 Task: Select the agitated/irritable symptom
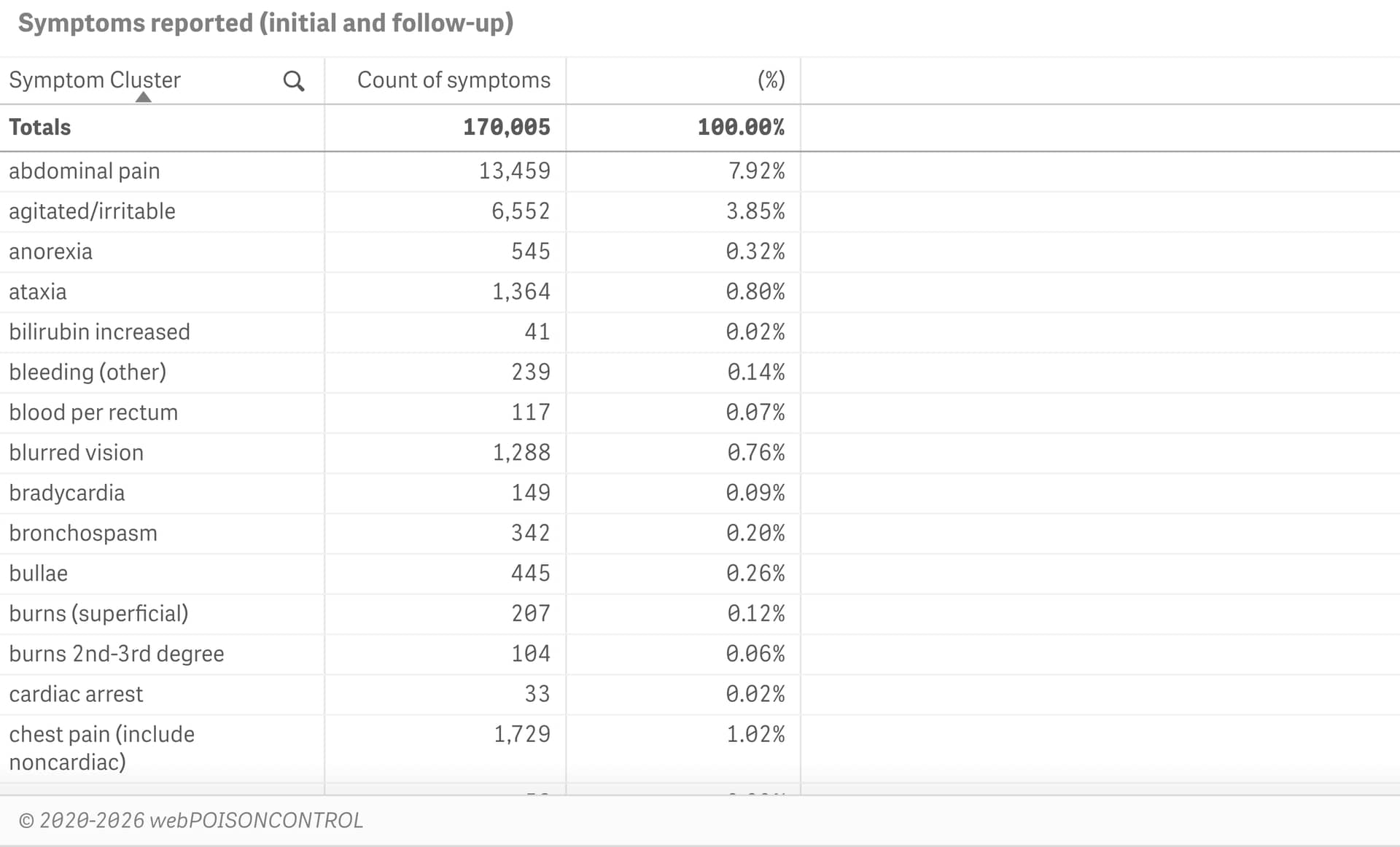coord(93,211)
